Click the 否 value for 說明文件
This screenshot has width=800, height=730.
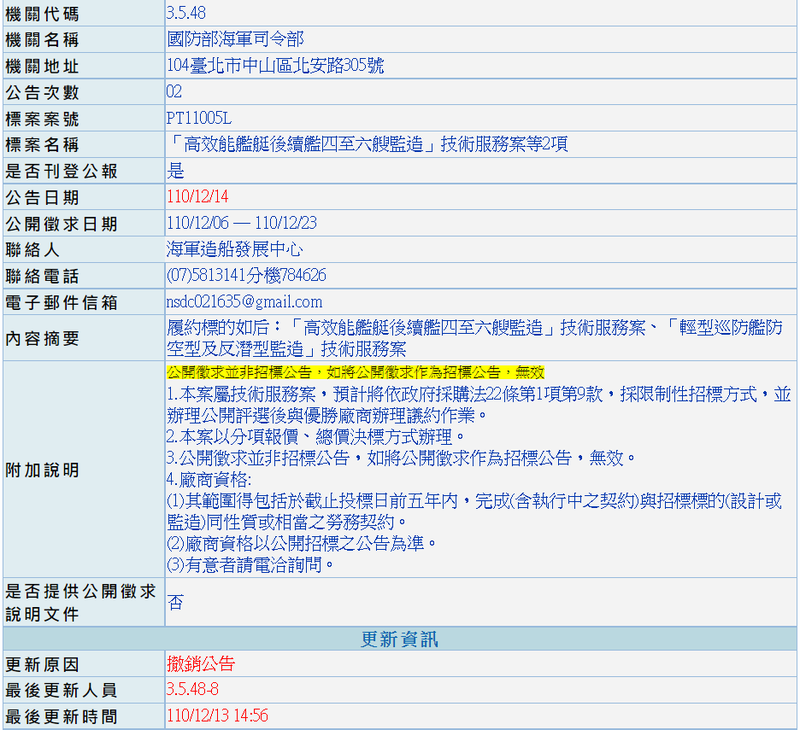coord(175,602)
